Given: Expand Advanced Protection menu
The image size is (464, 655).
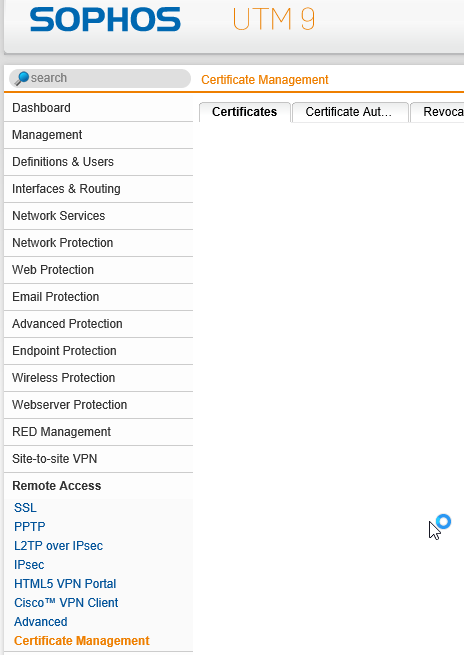Looking at the screenshot, I should (x=99, y=324).
